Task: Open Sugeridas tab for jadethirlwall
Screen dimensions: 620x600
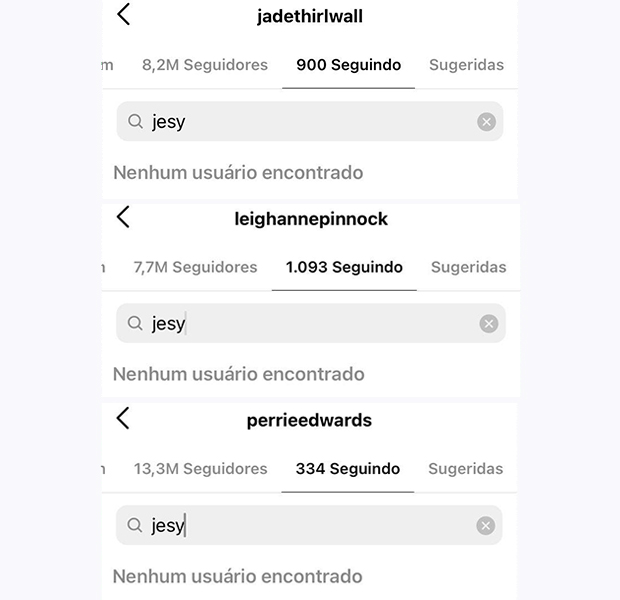Action: coord(467,65)
